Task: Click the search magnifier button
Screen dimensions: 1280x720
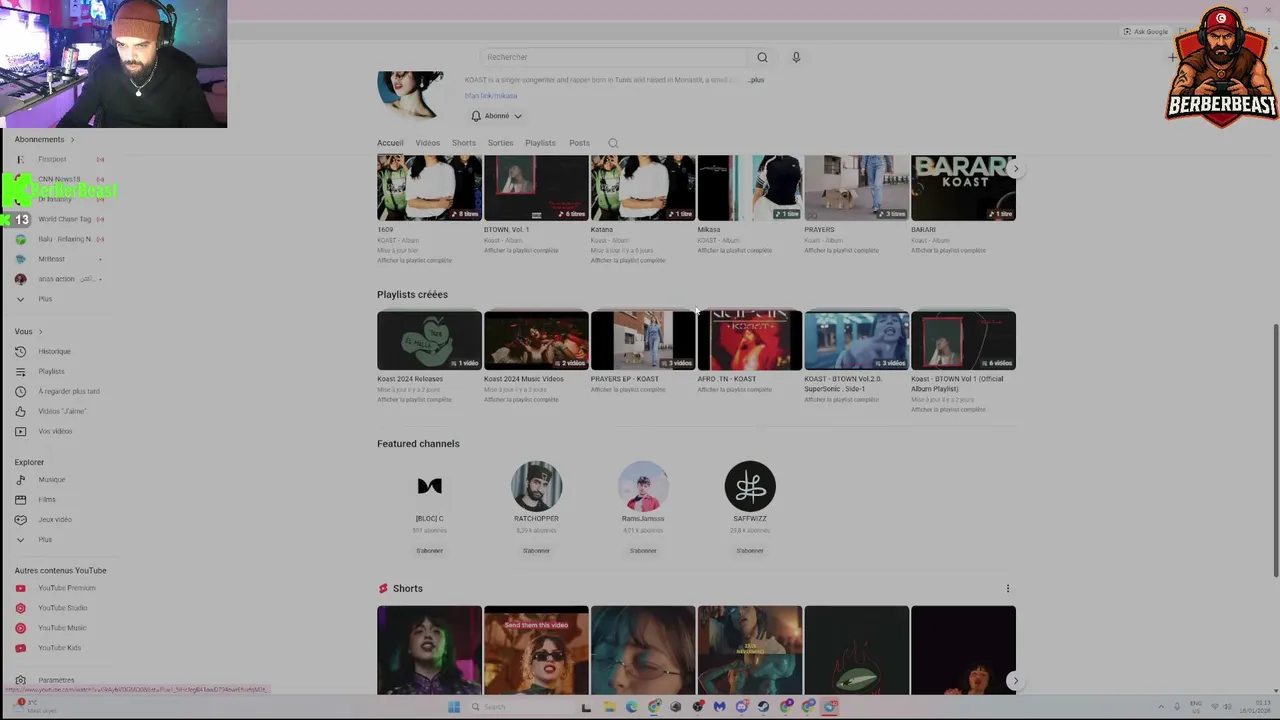Action: (x=762, y=57)
